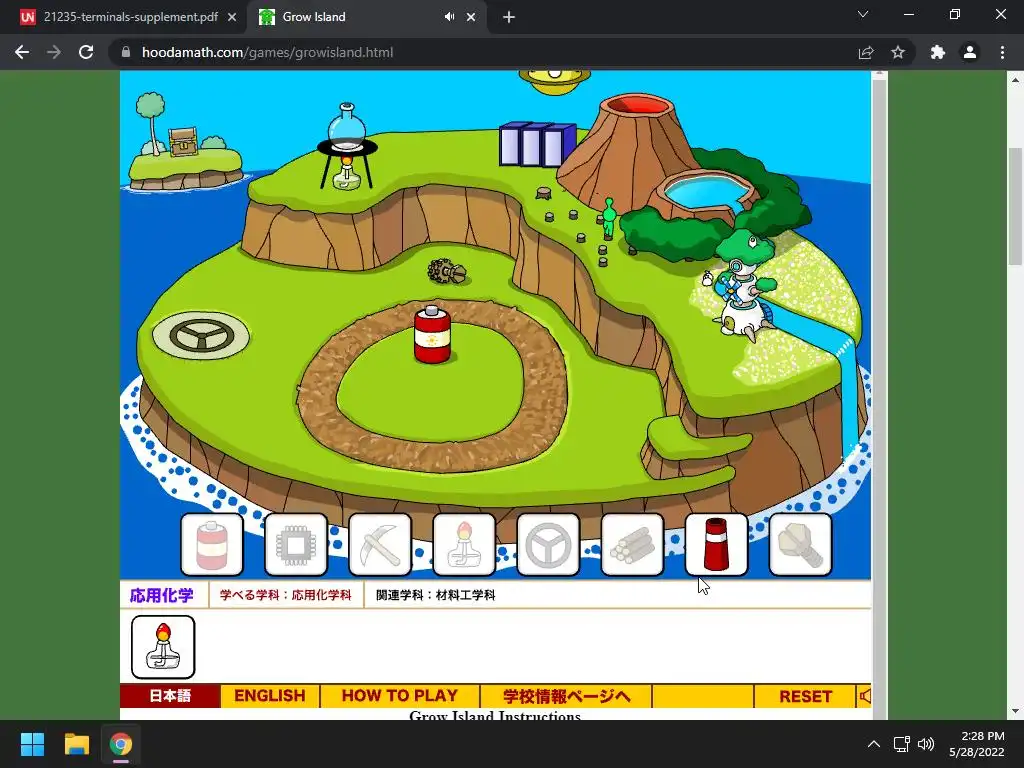Click the page scrollbar down arrow
Image resolution: width=1024 pixels, height=768 pixels.
1015,711
